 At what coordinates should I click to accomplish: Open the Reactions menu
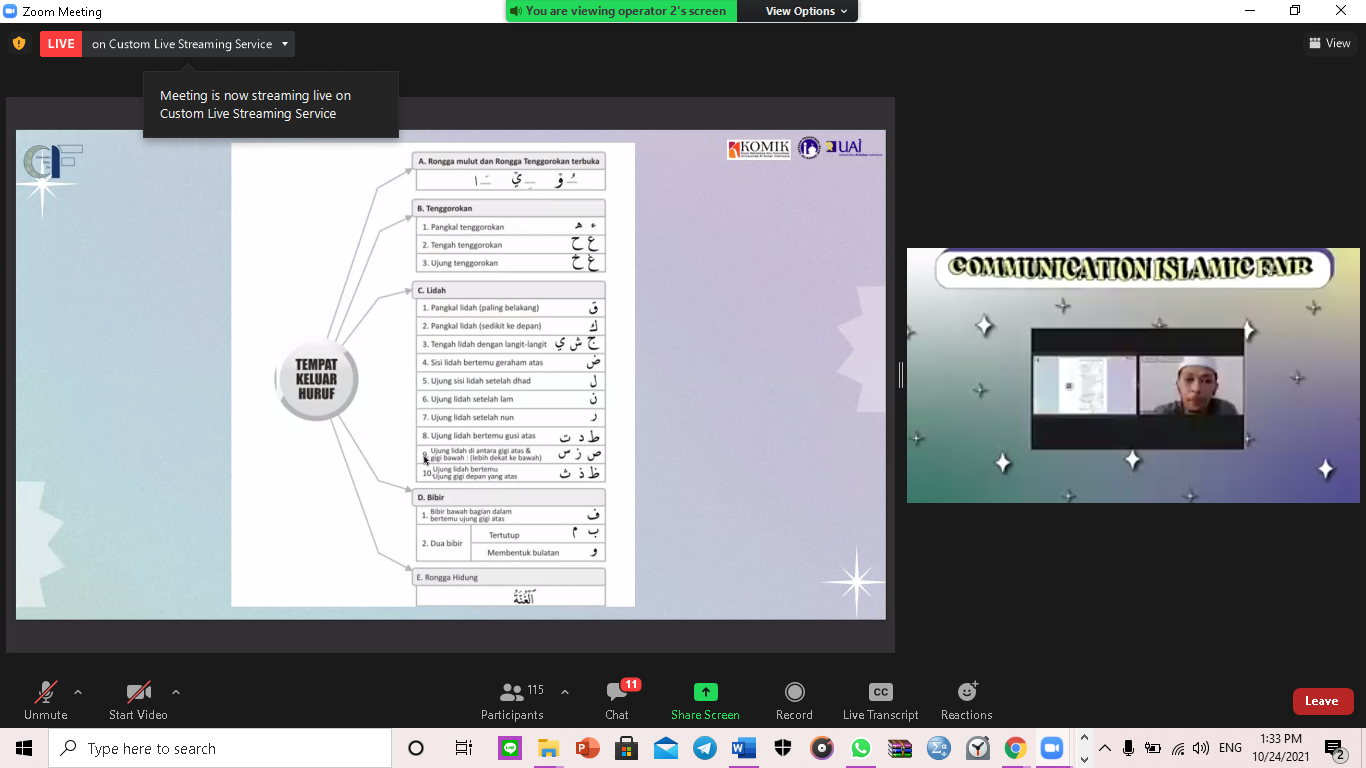point(966,692)
